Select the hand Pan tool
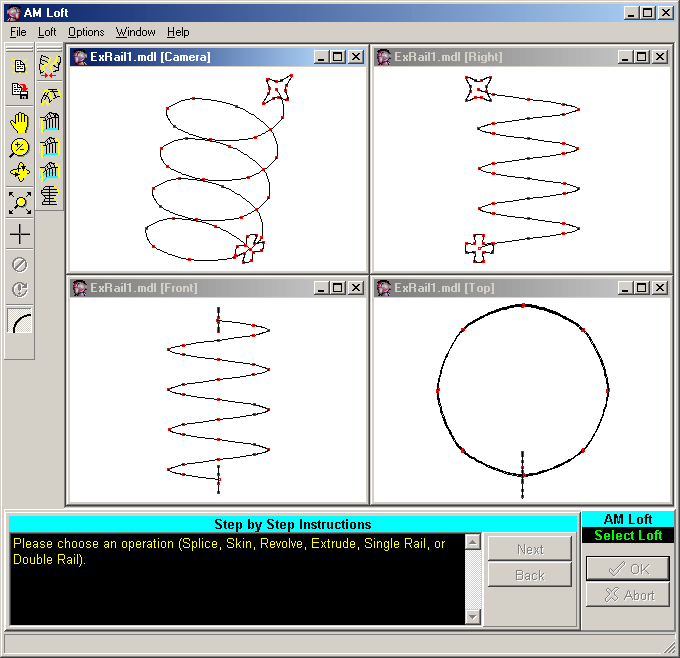The width and height of the screenshot is (680, 658). click(19, 122)
